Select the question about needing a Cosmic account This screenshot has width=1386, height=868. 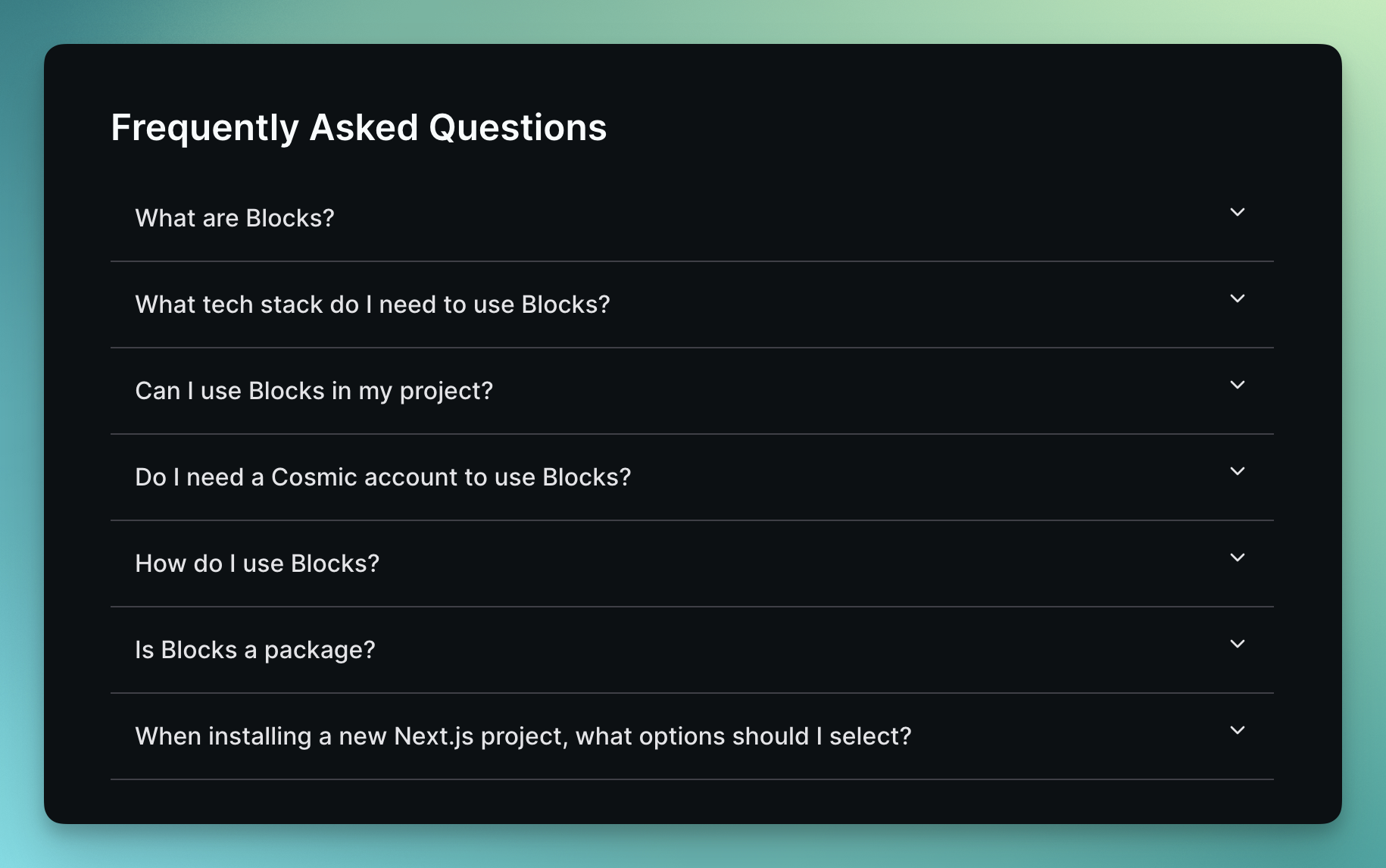pos(382,477)
